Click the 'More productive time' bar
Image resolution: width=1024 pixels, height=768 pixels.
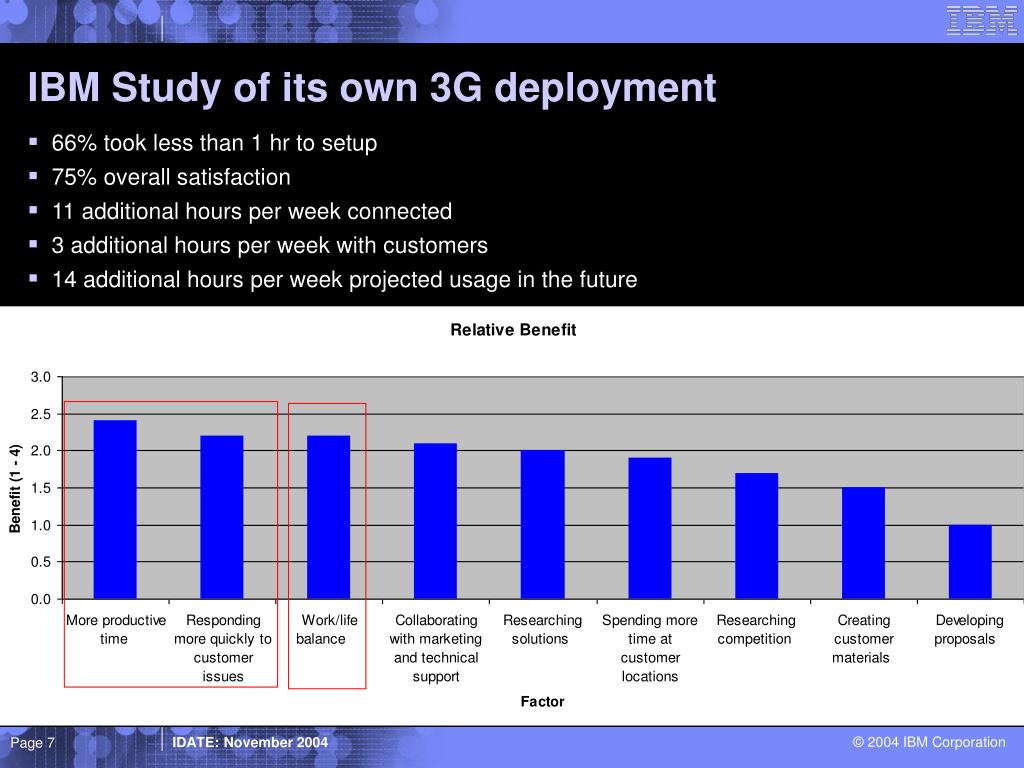click(115, 509)
